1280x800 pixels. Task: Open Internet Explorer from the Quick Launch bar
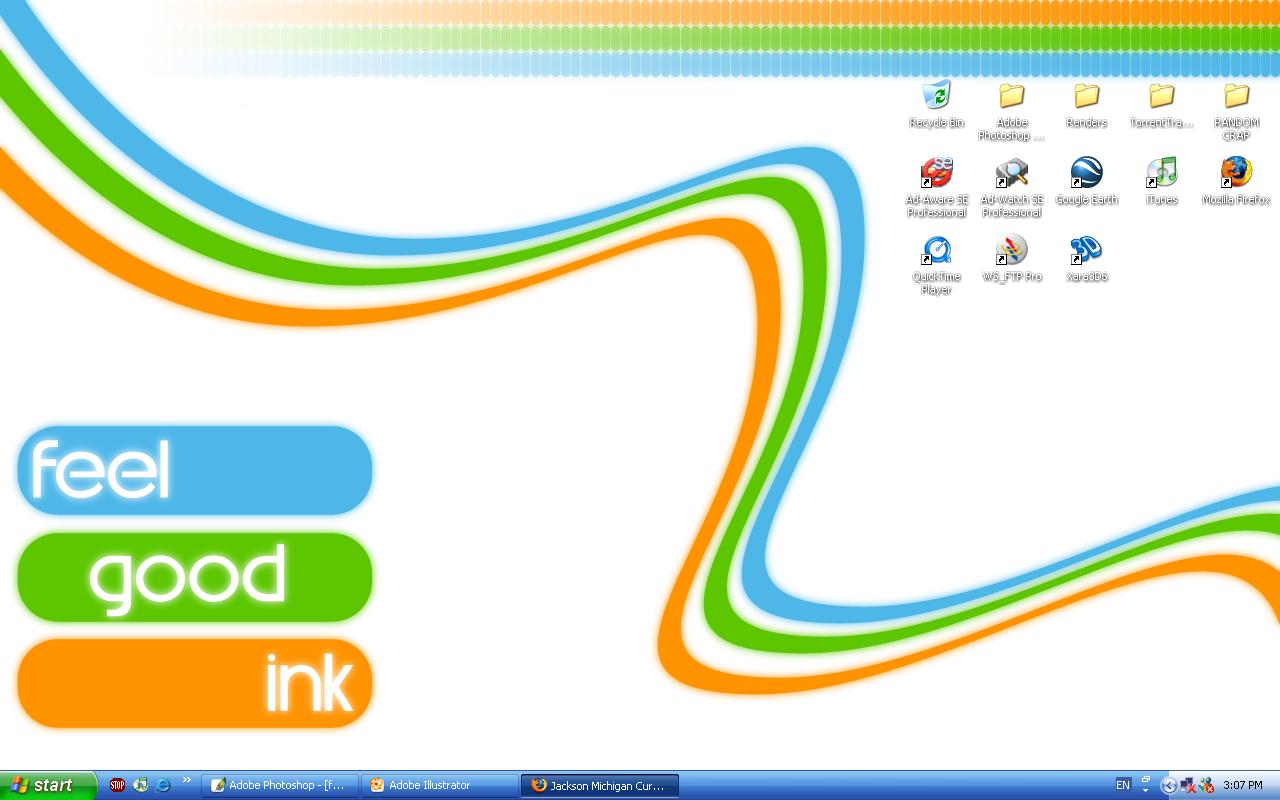(x=162, y=785)
